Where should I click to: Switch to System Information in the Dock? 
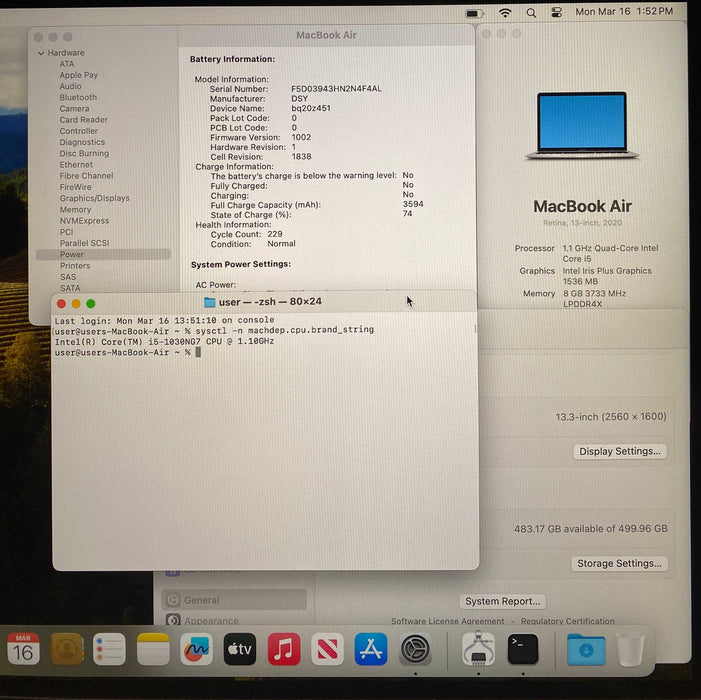pos(478,649)
